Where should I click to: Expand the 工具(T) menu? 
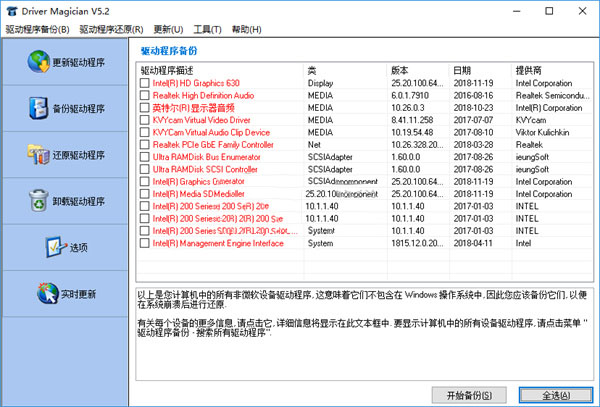click(x=208, y=30)
